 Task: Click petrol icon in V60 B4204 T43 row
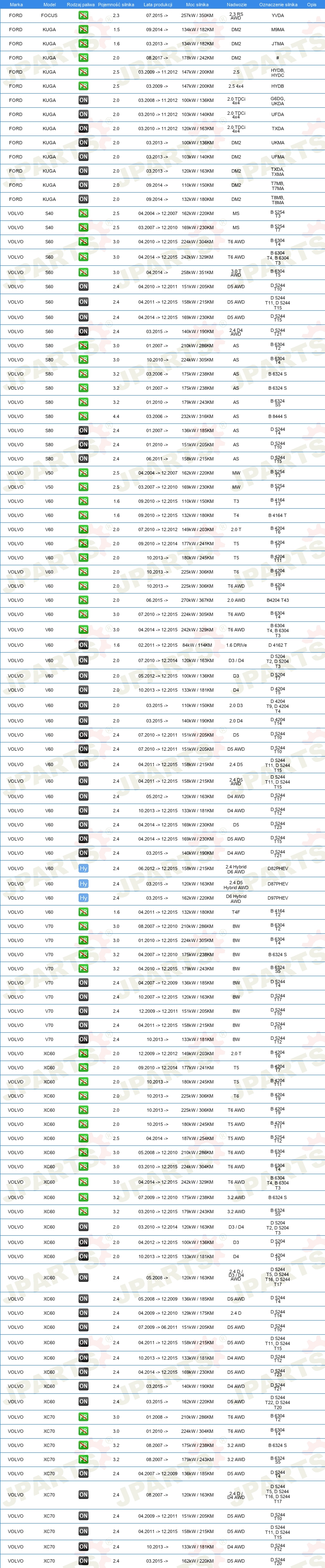click(84, 600)
